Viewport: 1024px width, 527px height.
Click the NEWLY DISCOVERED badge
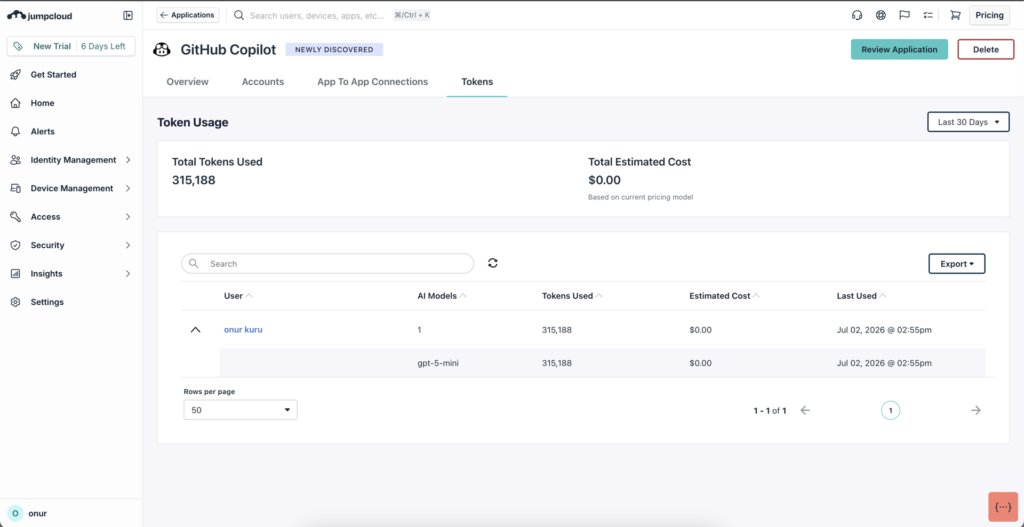click(x=334, y=50)
